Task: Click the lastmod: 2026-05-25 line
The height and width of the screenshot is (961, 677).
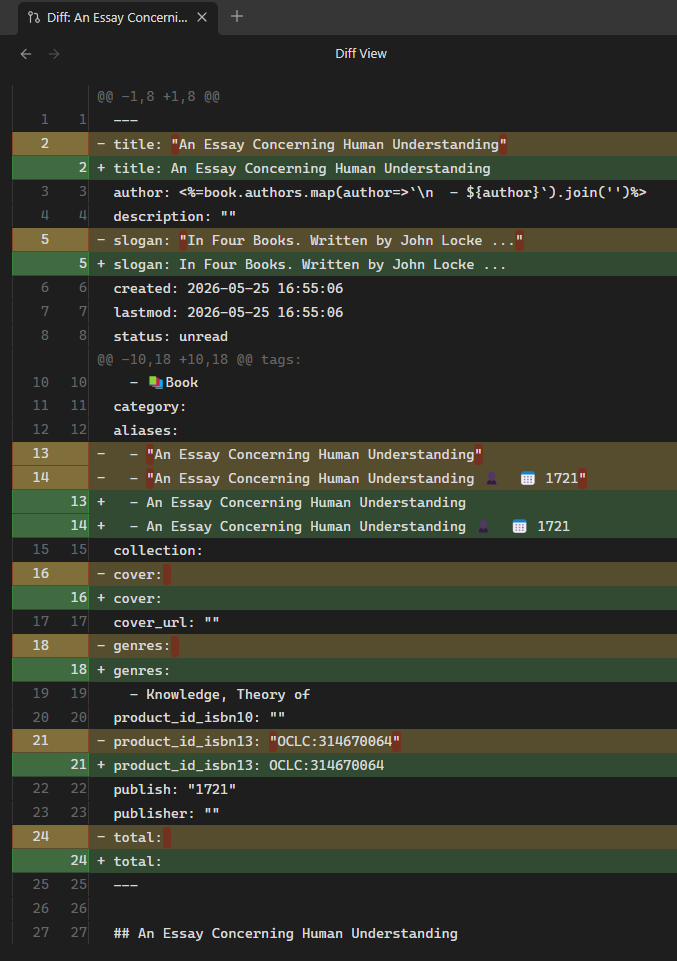Action: (228, 312)
